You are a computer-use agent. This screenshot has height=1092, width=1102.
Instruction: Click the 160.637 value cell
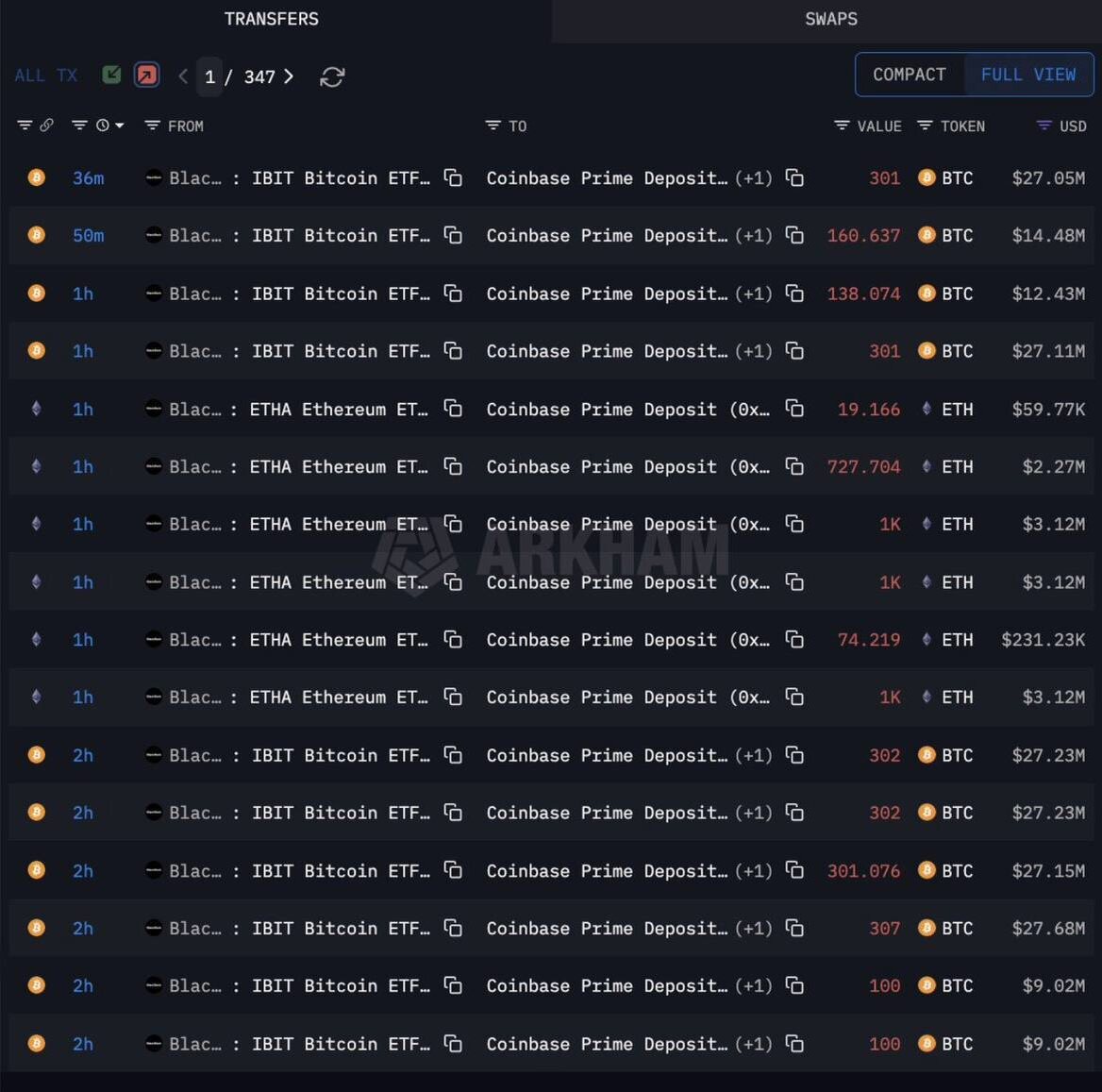coord(863,235)
